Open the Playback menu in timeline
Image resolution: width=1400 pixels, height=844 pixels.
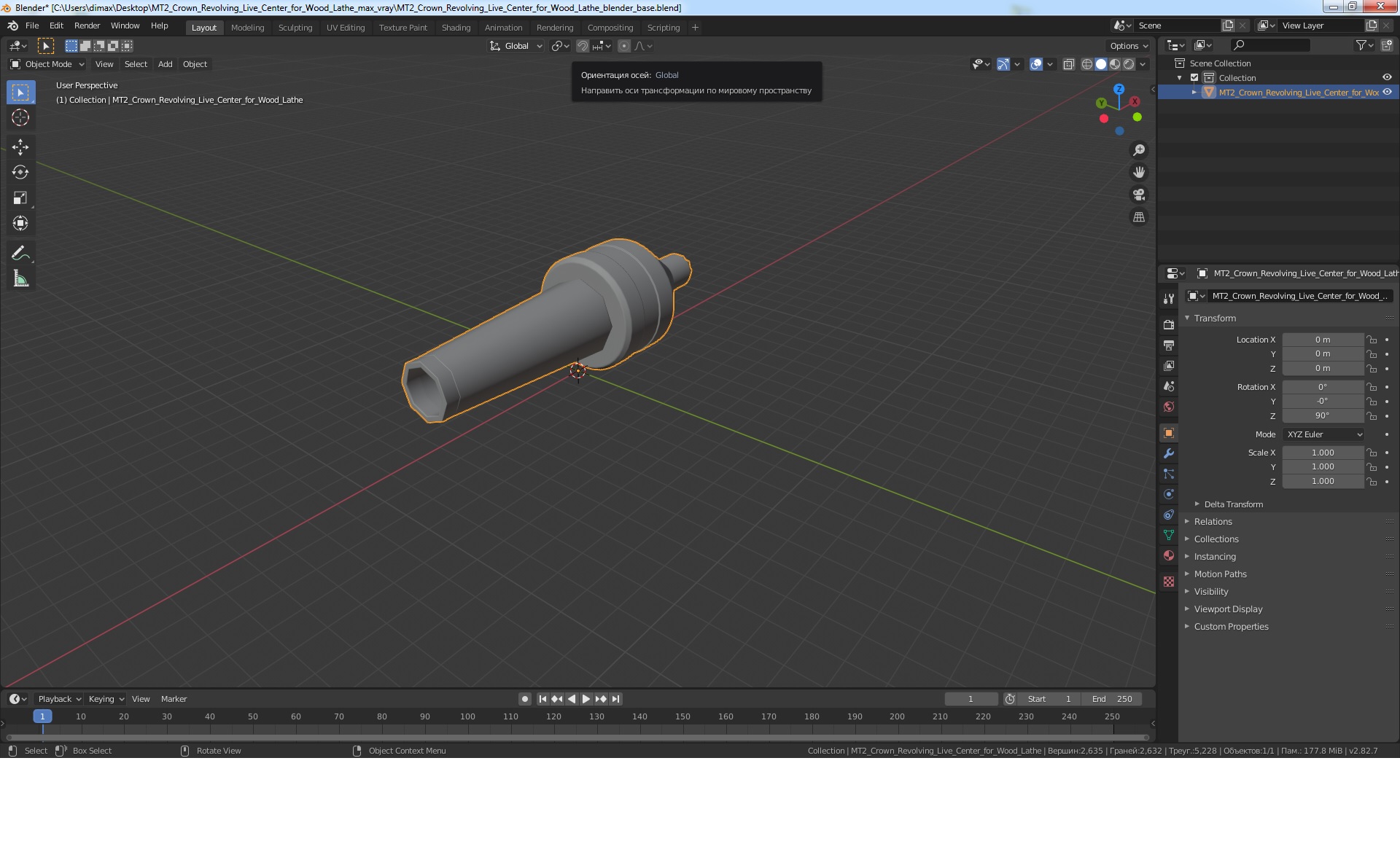coord(59,699)
